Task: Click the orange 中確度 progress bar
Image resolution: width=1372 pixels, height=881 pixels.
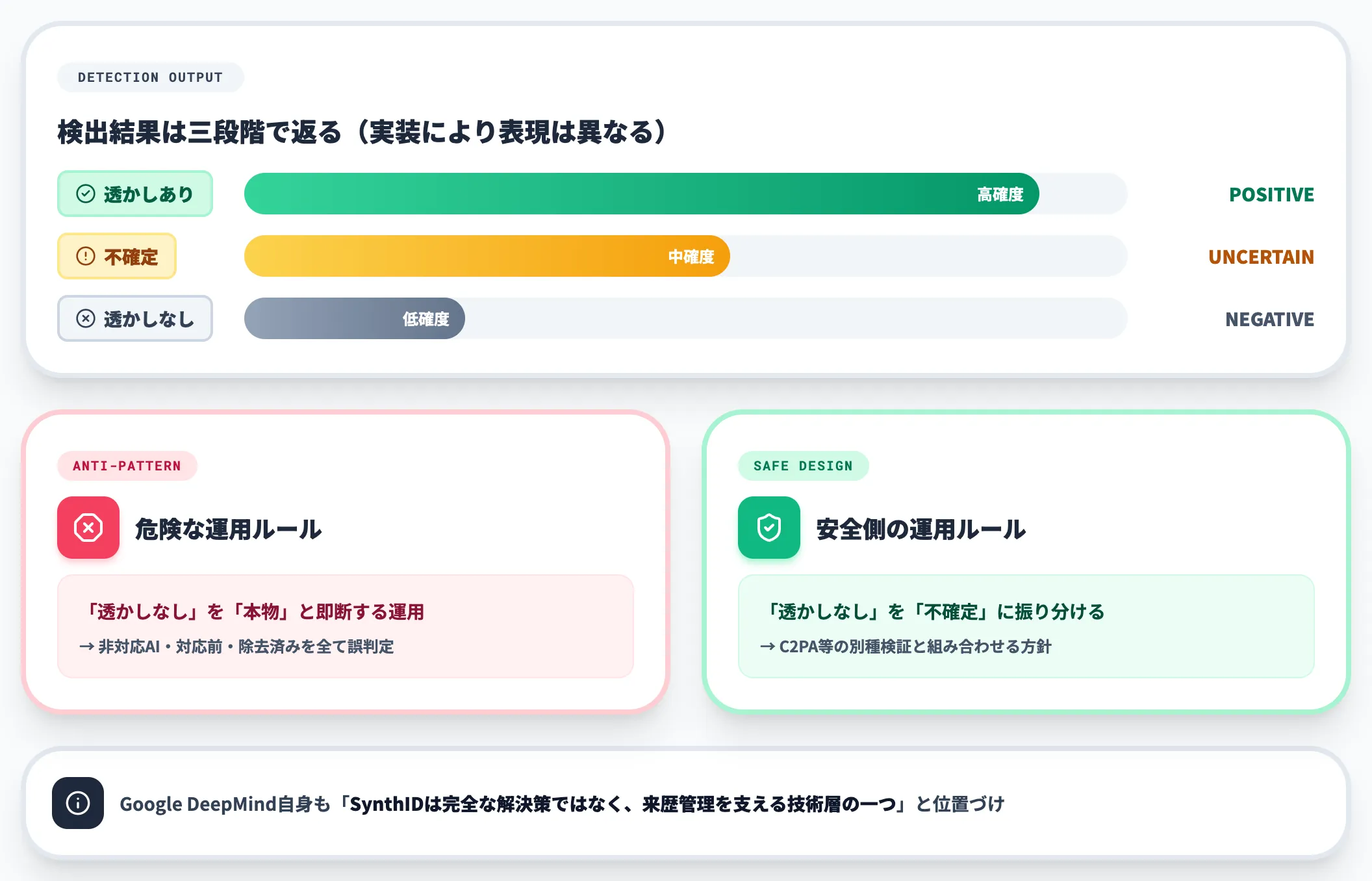Action: point(487,256)
